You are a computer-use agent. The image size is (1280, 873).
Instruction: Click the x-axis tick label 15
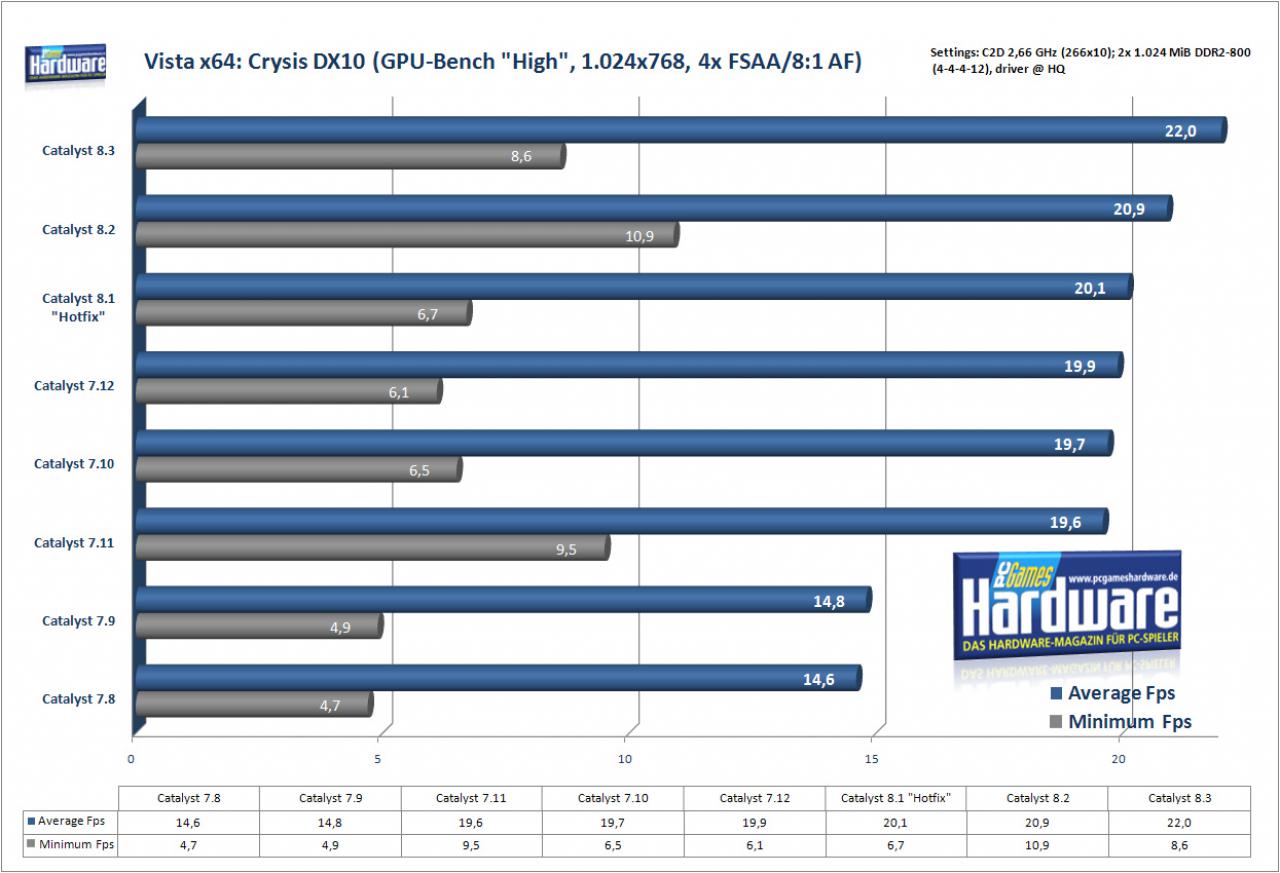pyautogui.click(x=873, y=760)
